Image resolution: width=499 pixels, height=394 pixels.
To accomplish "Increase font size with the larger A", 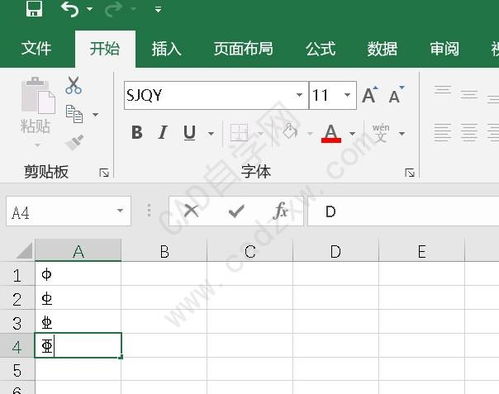I will pos(370,95).
